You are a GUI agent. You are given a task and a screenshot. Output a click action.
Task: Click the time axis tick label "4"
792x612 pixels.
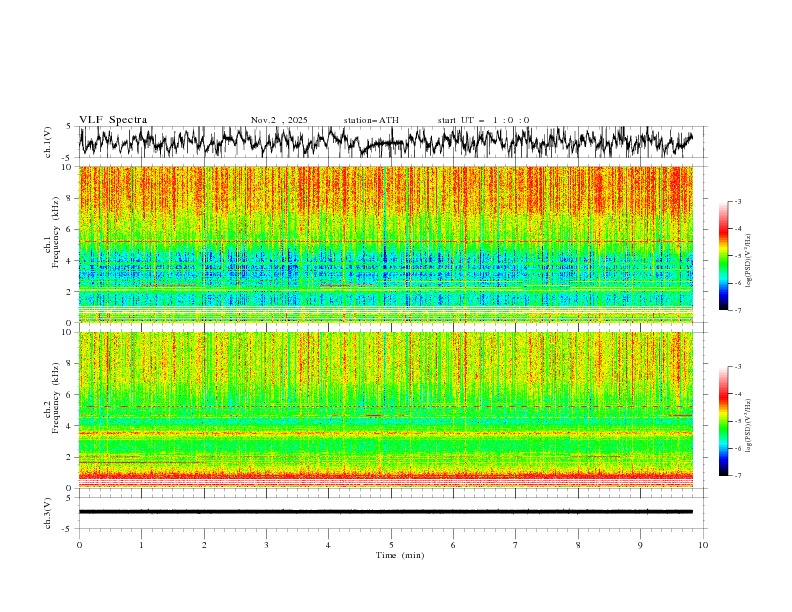coord(328,545)
